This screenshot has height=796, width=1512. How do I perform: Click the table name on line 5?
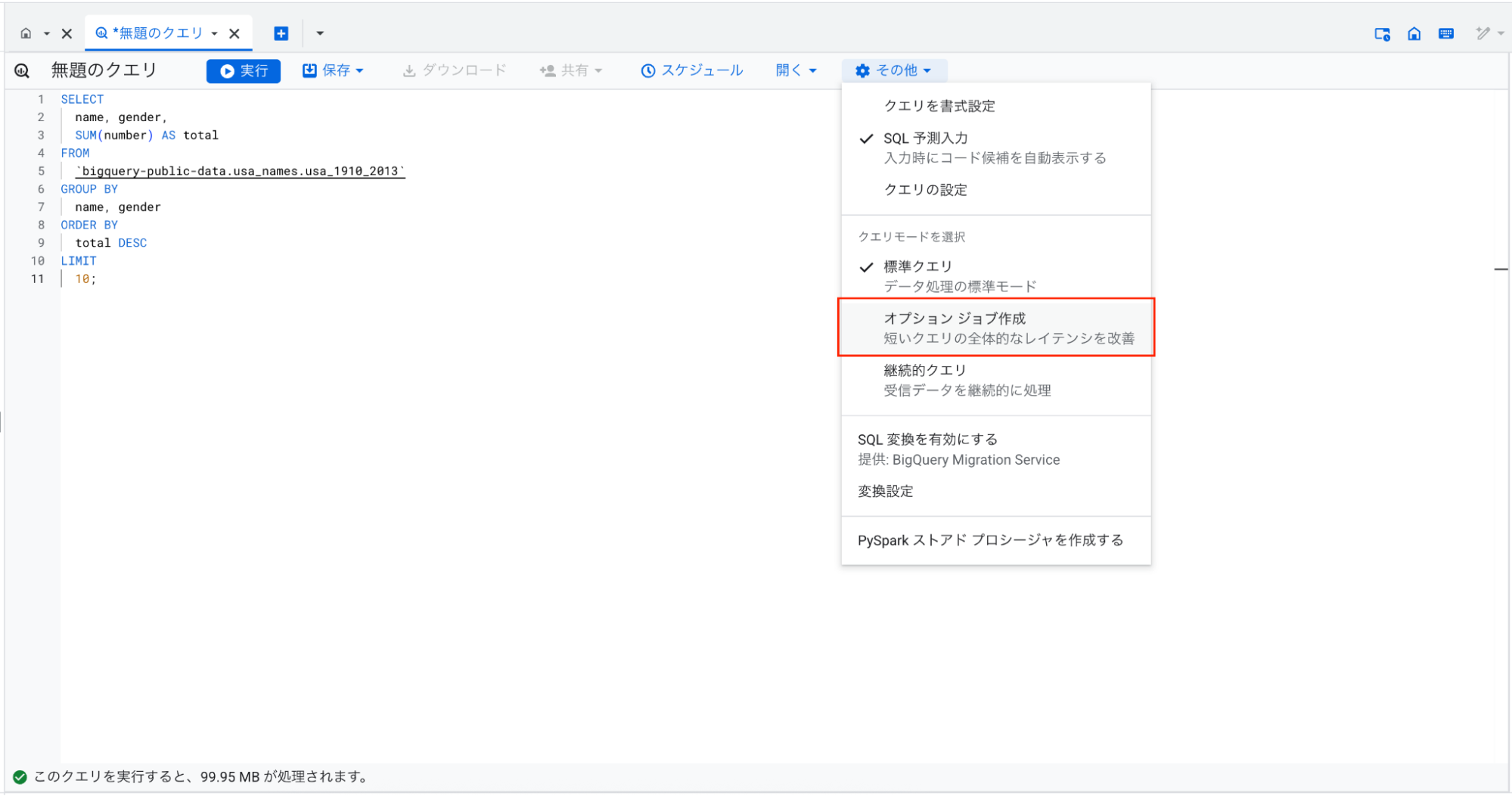click(x=241, y=171)
